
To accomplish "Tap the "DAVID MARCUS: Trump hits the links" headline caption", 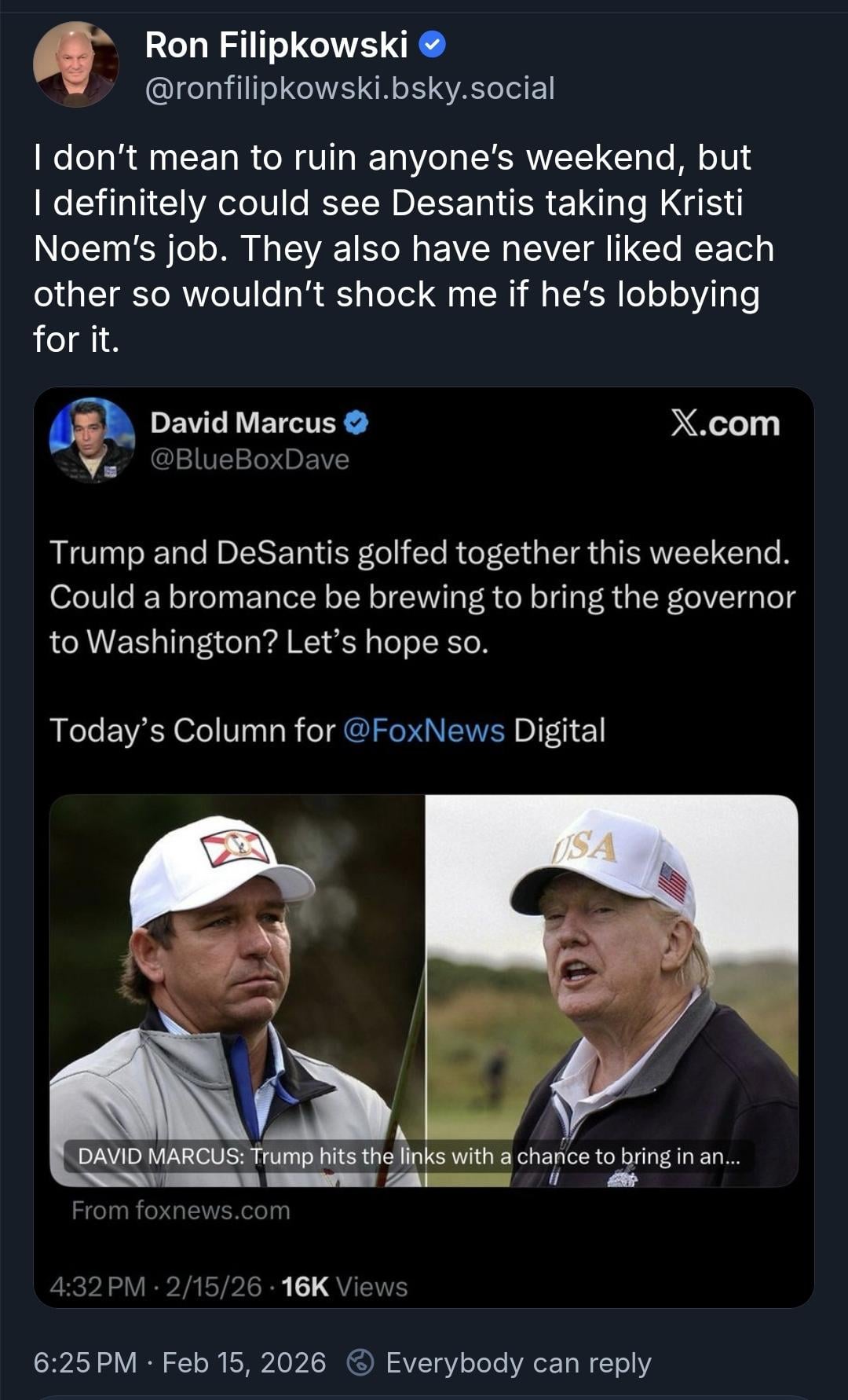I will (408, 1156).
